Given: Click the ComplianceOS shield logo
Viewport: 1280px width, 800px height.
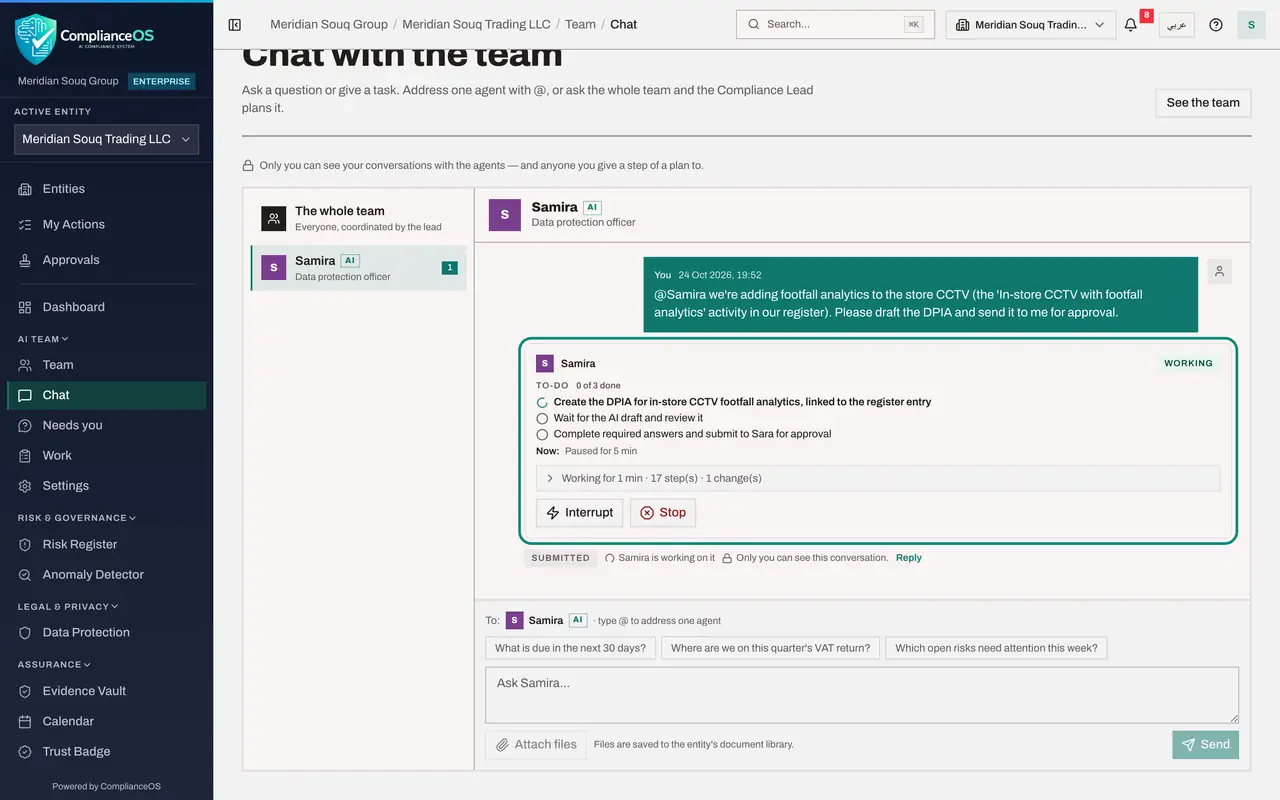Looking at the screenshot, I should [35, 38].
